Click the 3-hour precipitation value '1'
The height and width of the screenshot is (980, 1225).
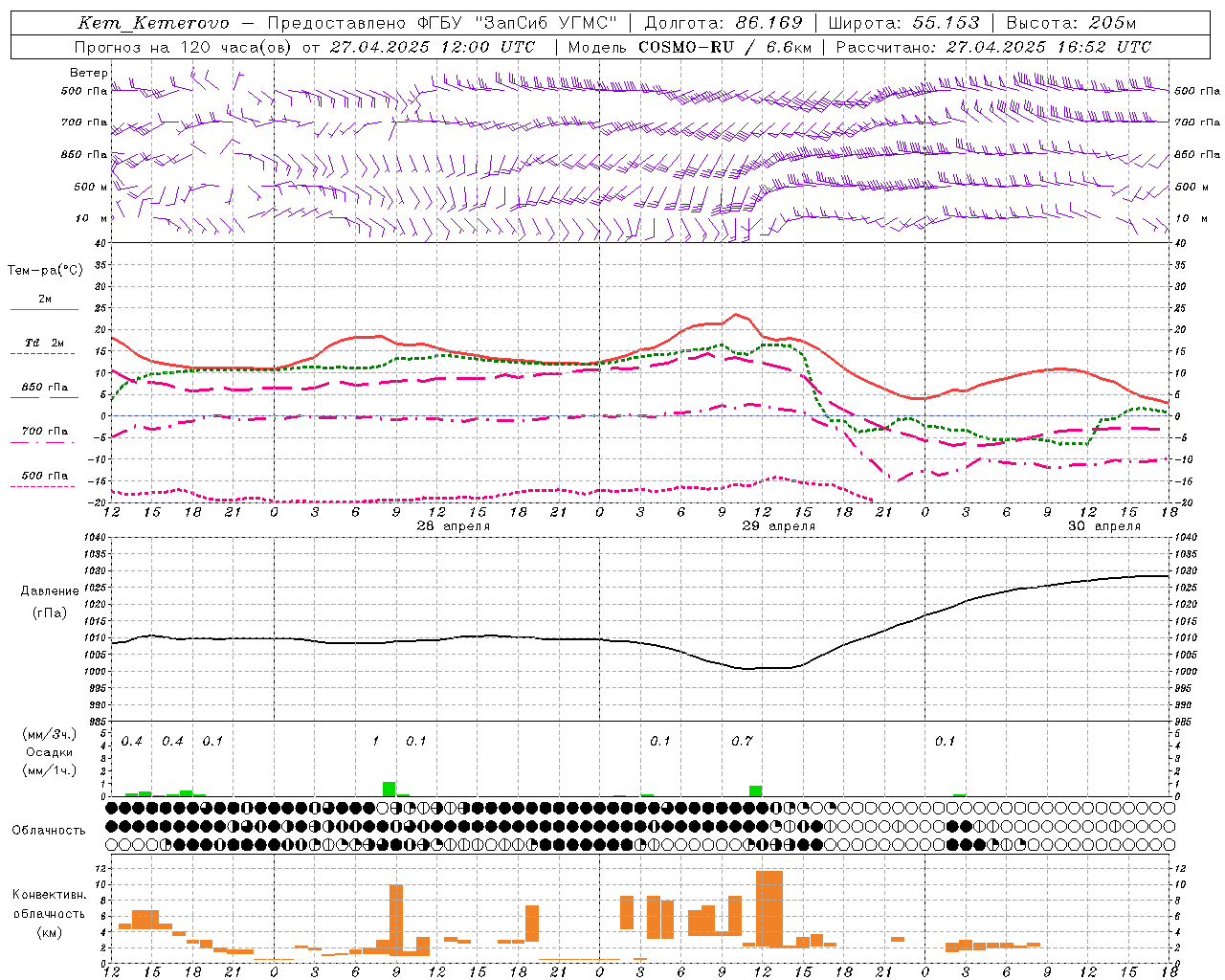pyautogui.click(x=376, y=742)
